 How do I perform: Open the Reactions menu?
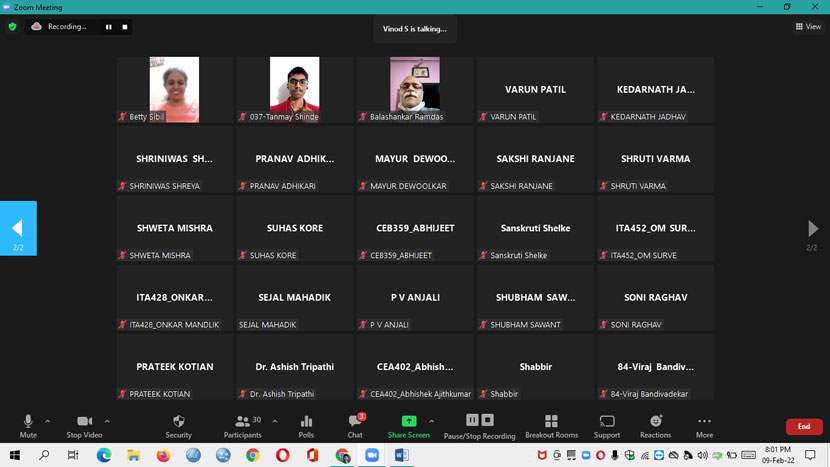(656, 426)
